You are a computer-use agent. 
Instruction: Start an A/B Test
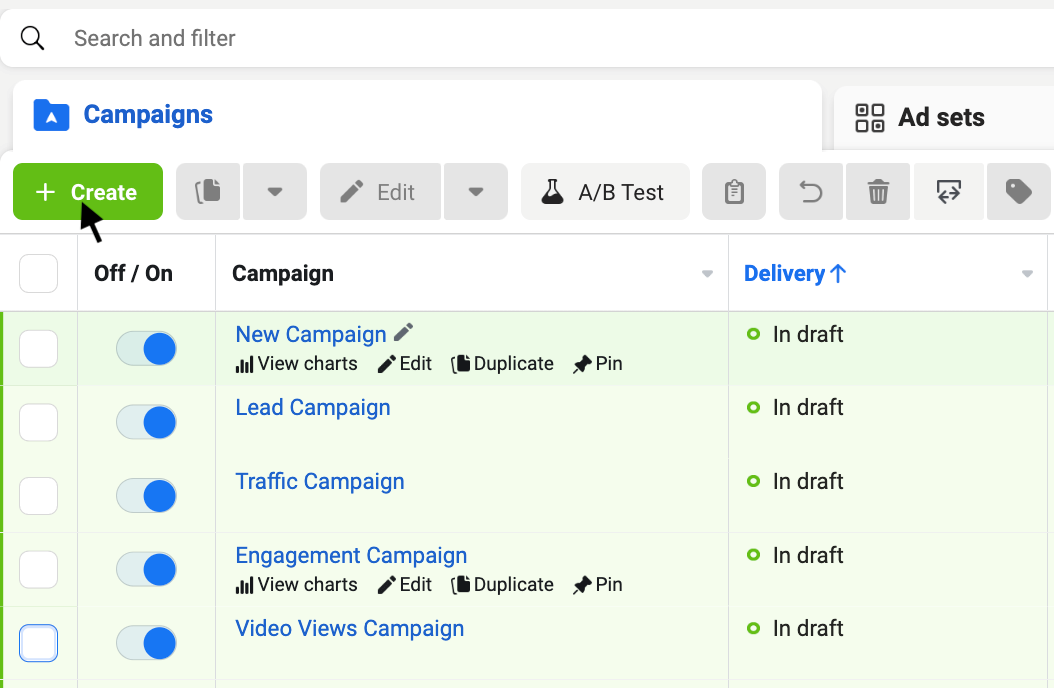(605, 192)
